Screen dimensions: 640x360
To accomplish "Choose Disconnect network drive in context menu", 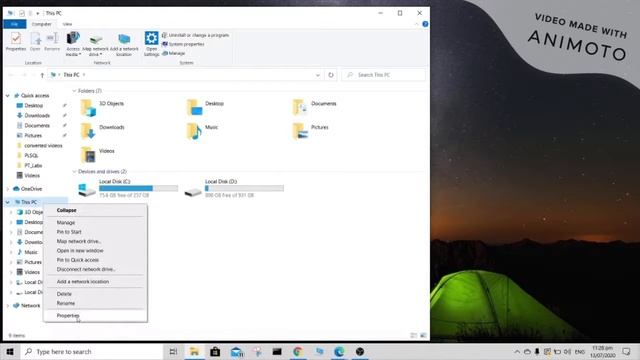I will pyautogui.click(x=95, y=269).
